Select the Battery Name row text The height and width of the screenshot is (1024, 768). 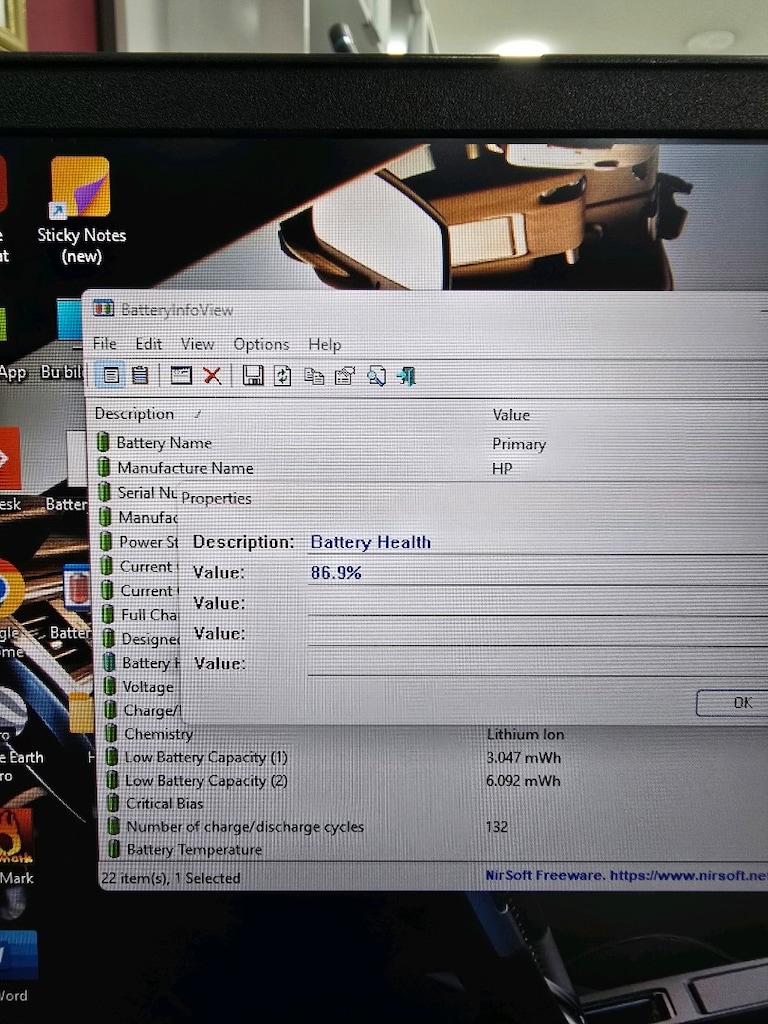click(x=164, y=443)
